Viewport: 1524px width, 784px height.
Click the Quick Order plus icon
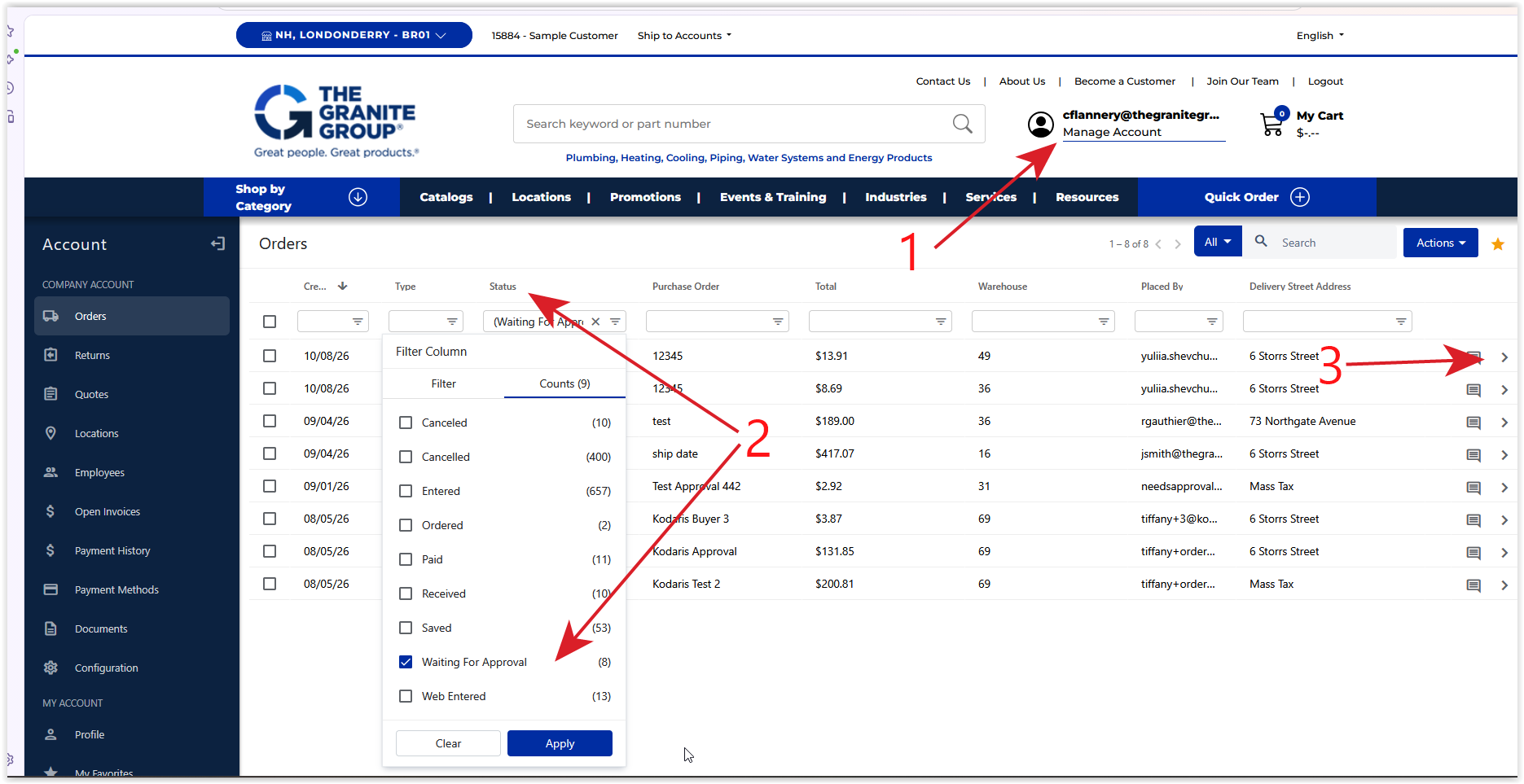pos(1300,197)
